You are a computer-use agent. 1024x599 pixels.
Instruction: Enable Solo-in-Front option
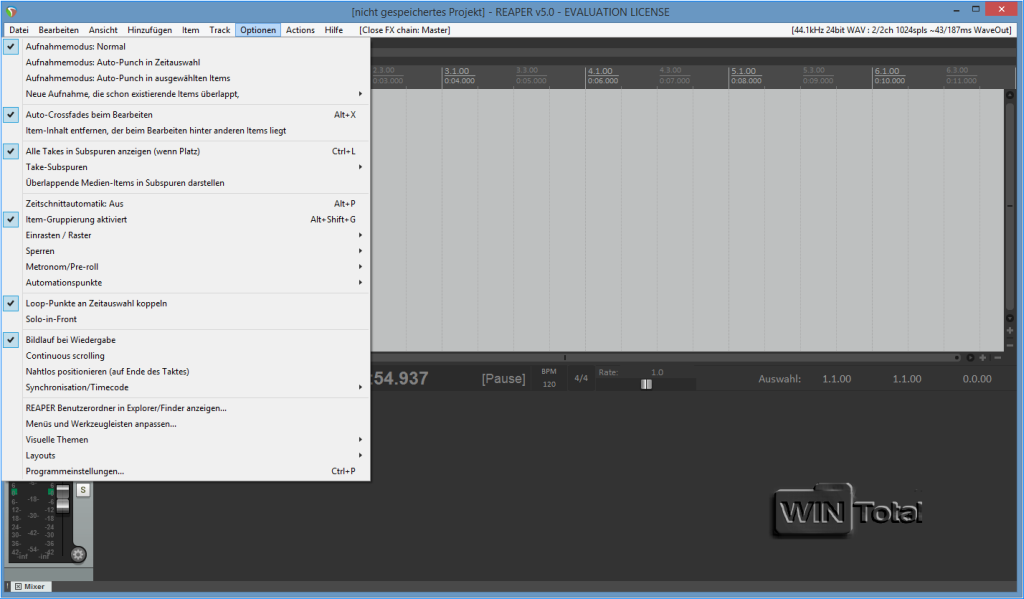[186, 319]
